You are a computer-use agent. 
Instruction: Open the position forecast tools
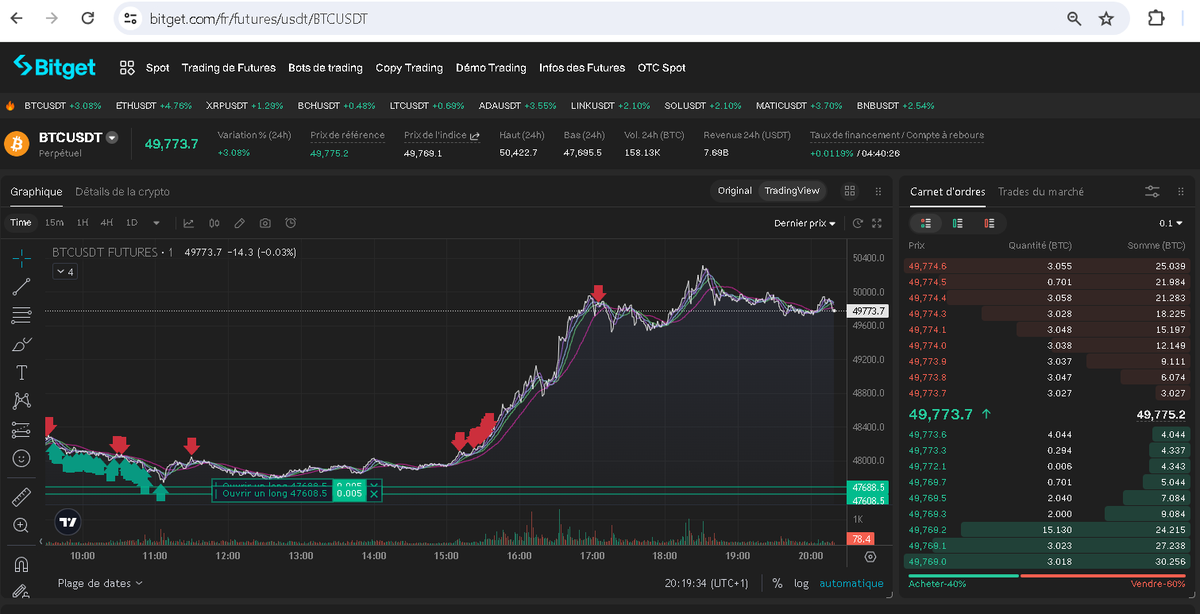pos(21,430)
